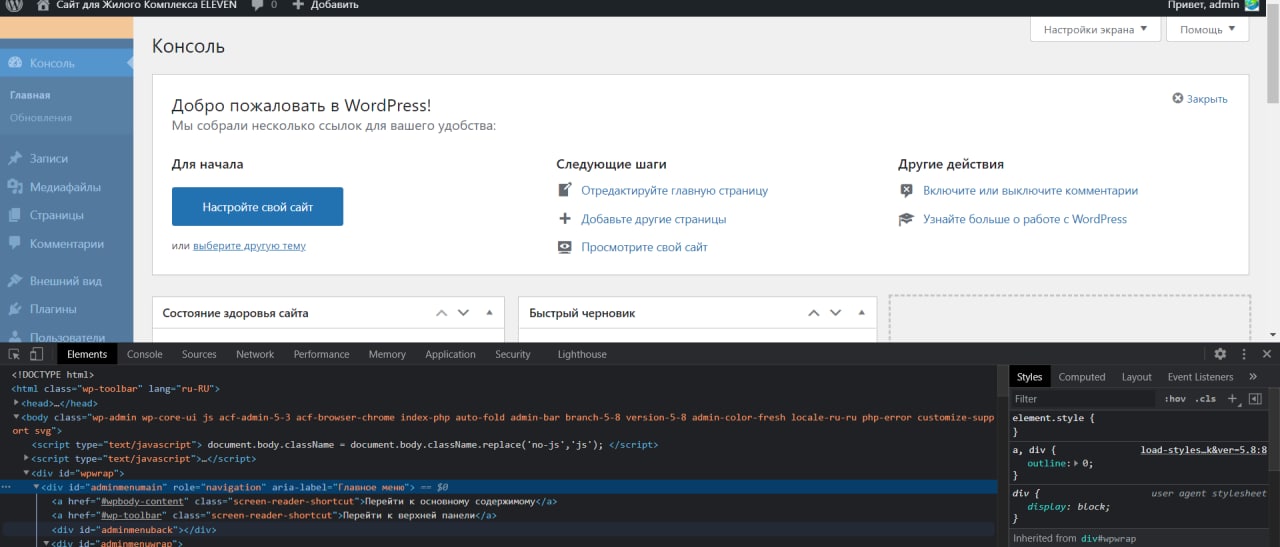Collapse the div#adminmenumain node
1280x547 pixels.
(37, 487)
